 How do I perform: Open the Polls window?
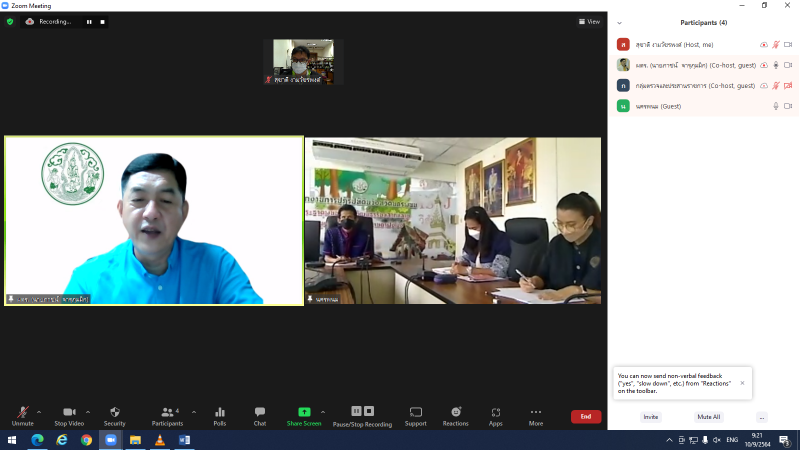click(x=220, y=416)
